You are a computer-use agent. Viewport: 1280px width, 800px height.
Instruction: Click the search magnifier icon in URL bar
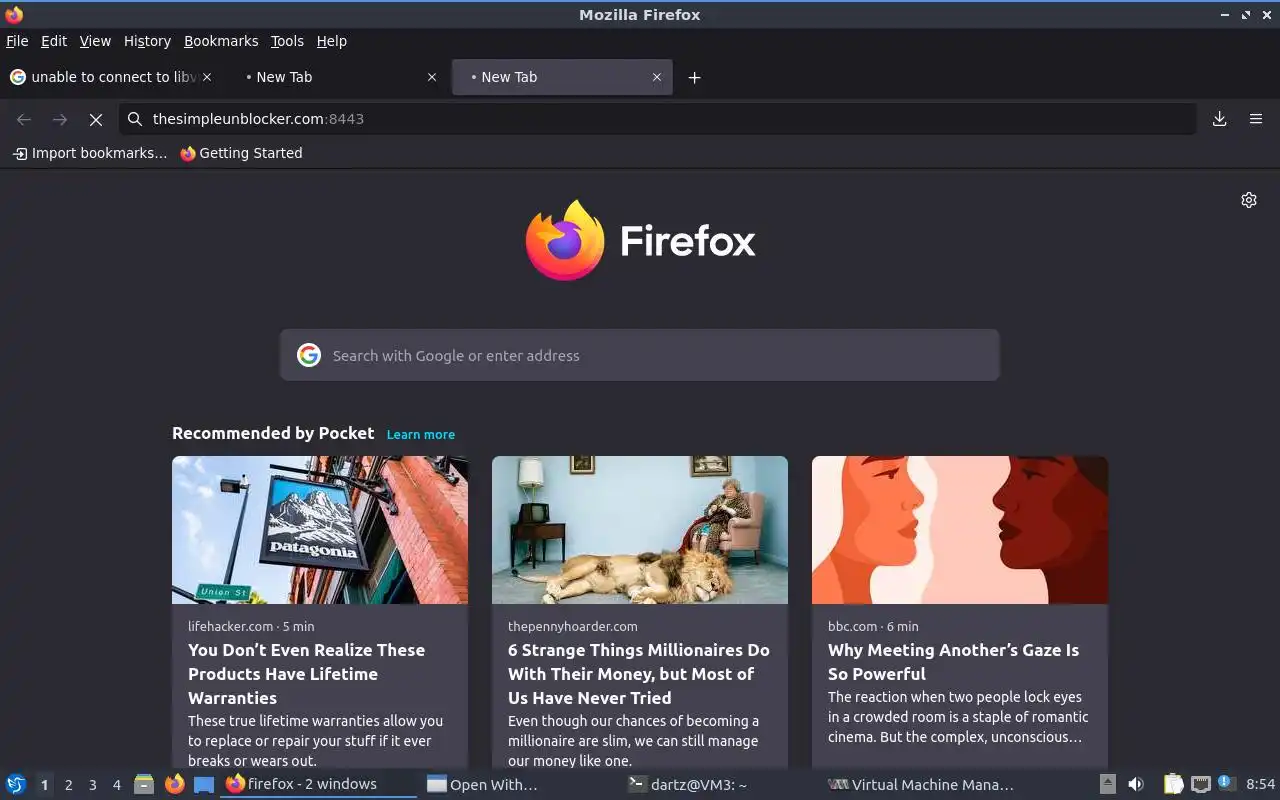(x=135, y=119)
